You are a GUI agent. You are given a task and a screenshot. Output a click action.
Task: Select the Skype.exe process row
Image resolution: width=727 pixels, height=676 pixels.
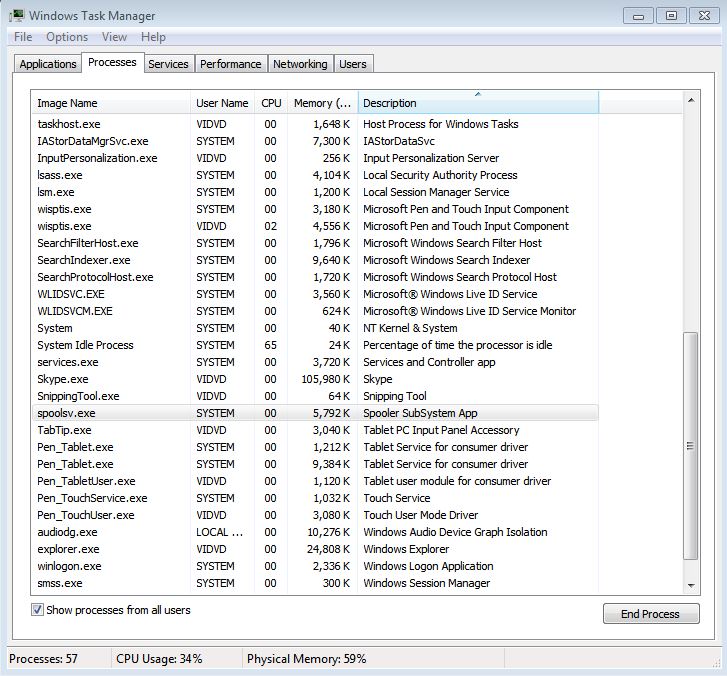click(x=63, y=379)
